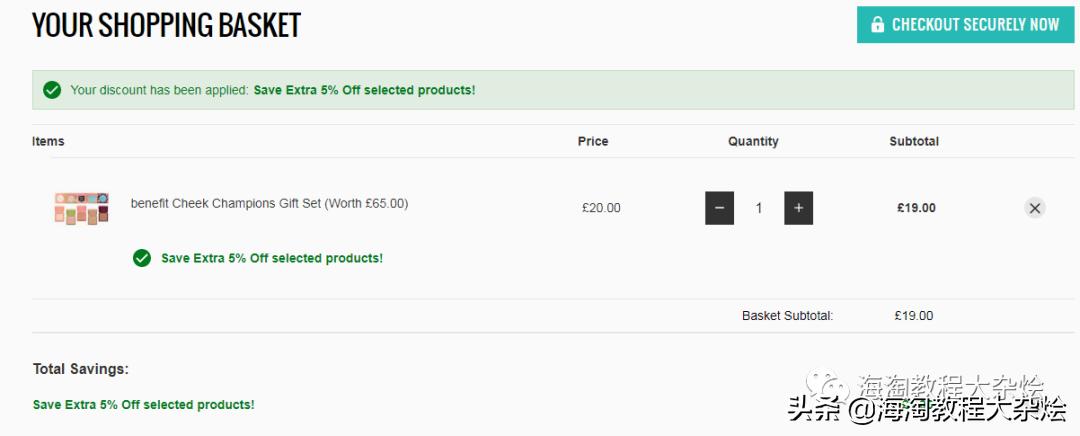Click the padlock icon on checkout button
Screen dimensions: 1080x436
[x=877, y=24]
